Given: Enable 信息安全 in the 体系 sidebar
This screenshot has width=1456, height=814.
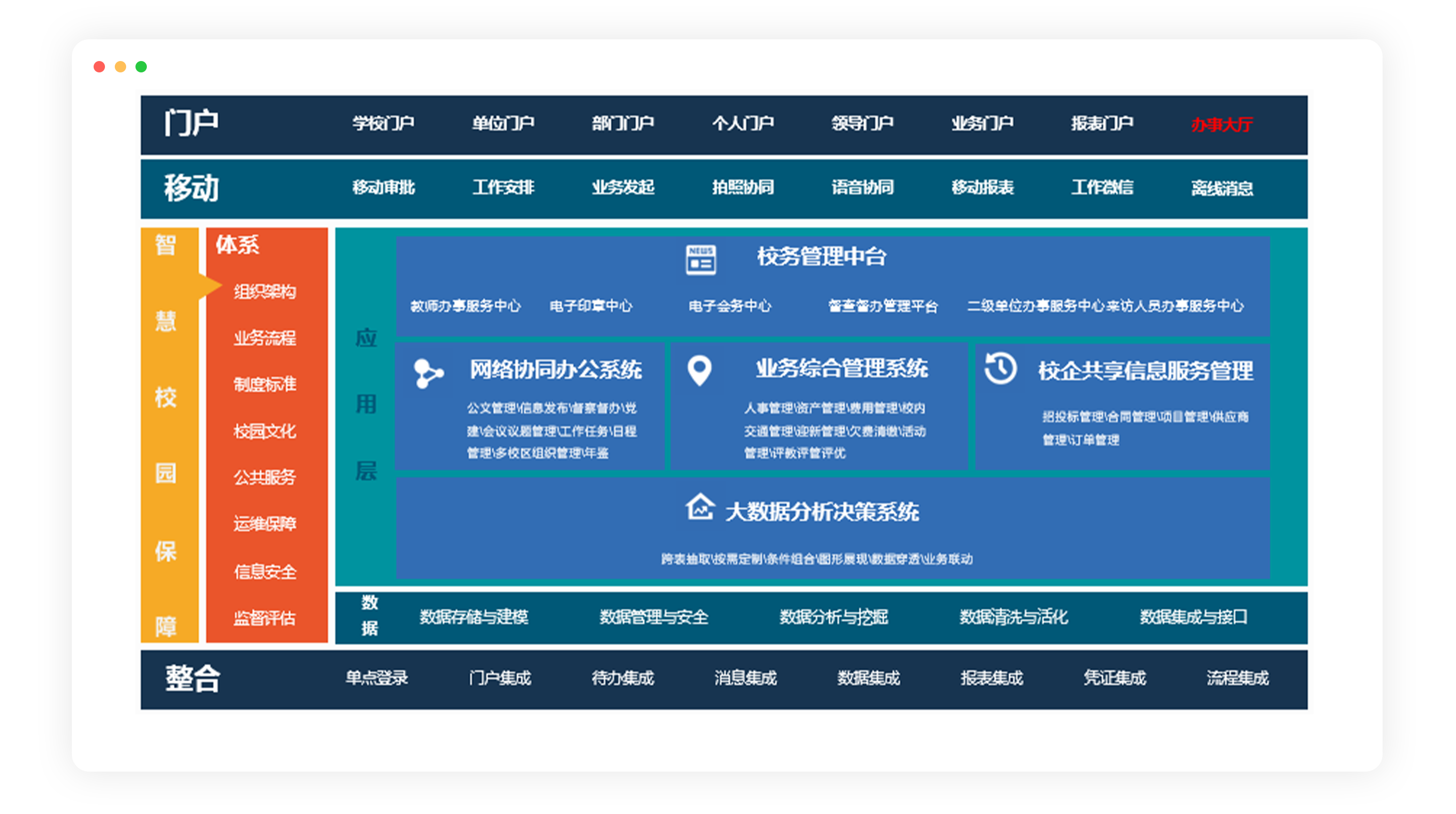Looking at the screenshot, I should [265, 572].
